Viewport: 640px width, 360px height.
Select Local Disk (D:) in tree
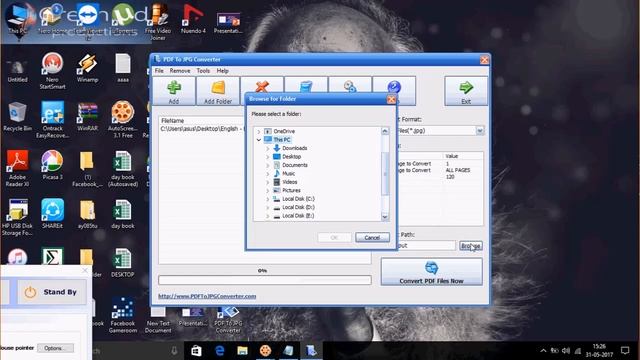tap(298, 207)
